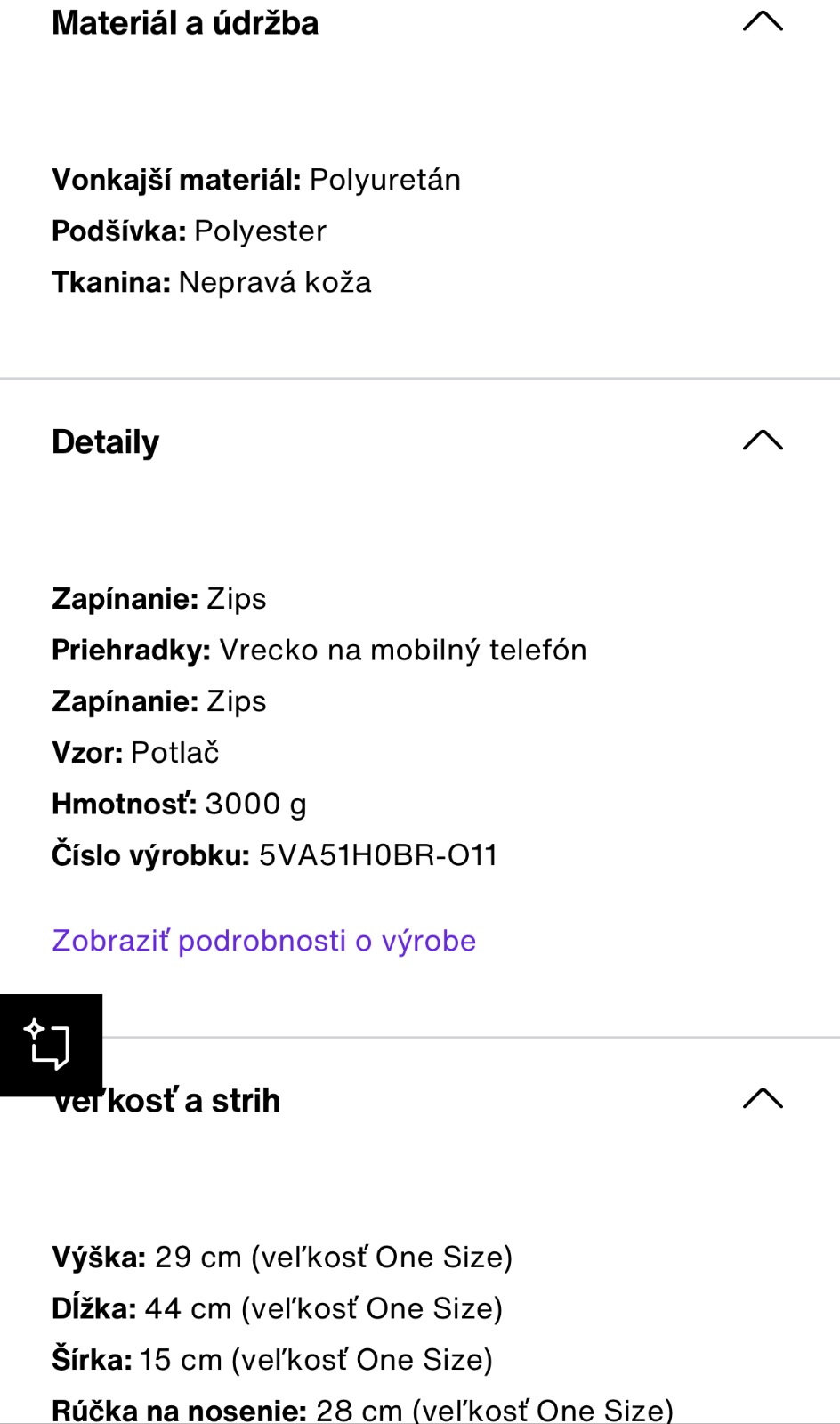This screenshot has height=1424, width=840.
Task: Click the Zapínanie: Zips line above Vzor
Action: point(159,701)
